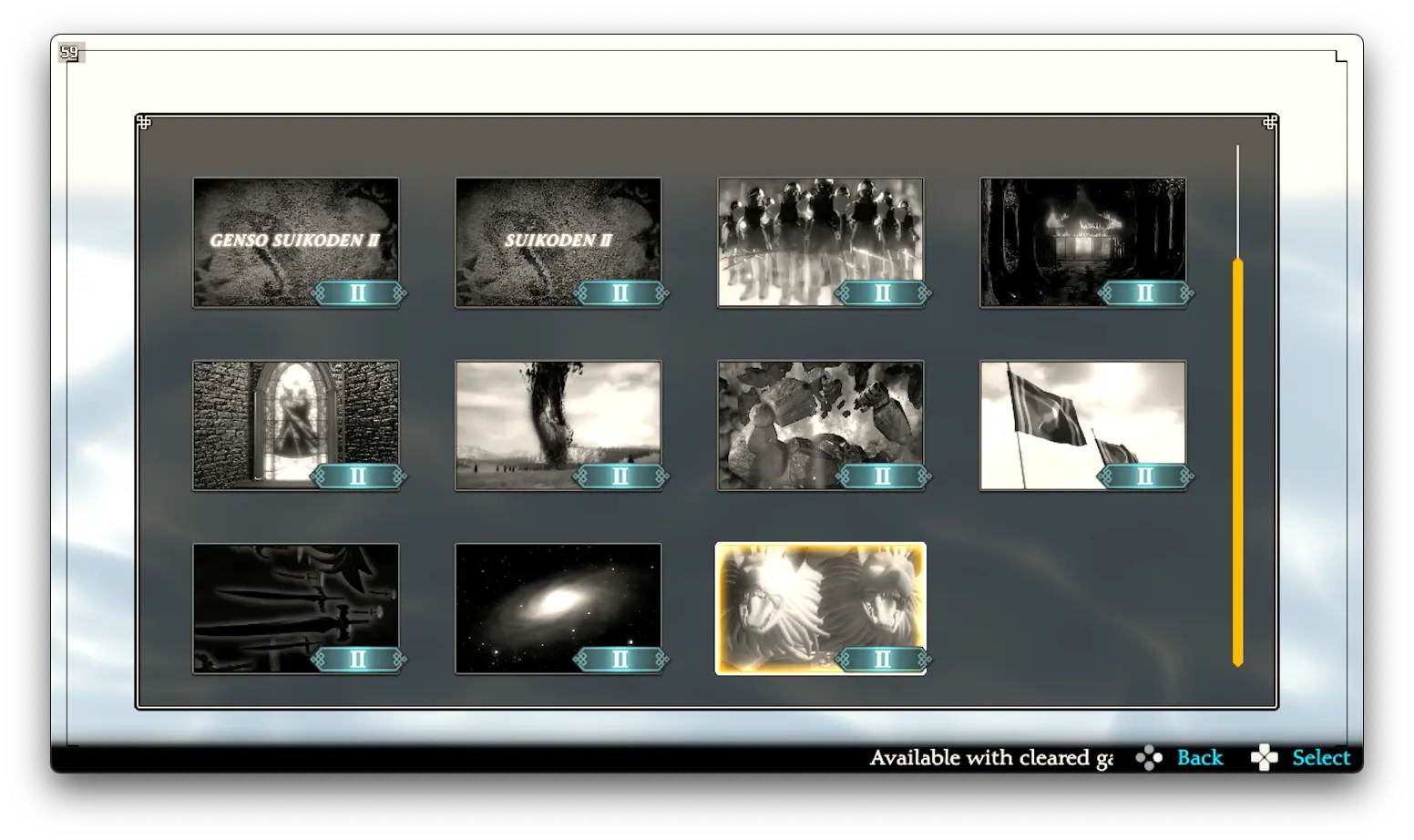Choose the dark tornado over plains thumbnail

(x=558, y=425)
